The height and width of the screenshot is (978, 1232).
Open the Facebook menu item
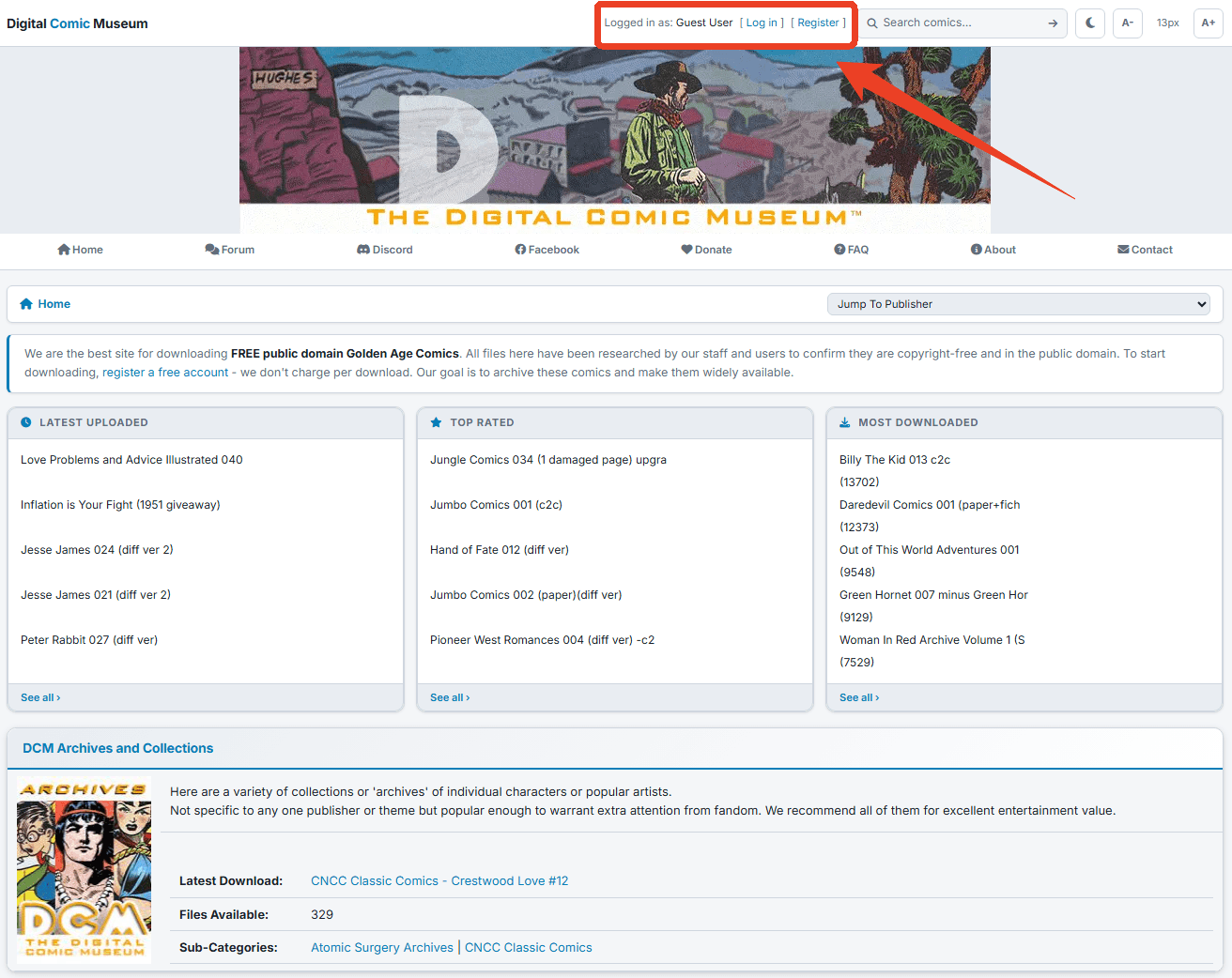point(547,250)
